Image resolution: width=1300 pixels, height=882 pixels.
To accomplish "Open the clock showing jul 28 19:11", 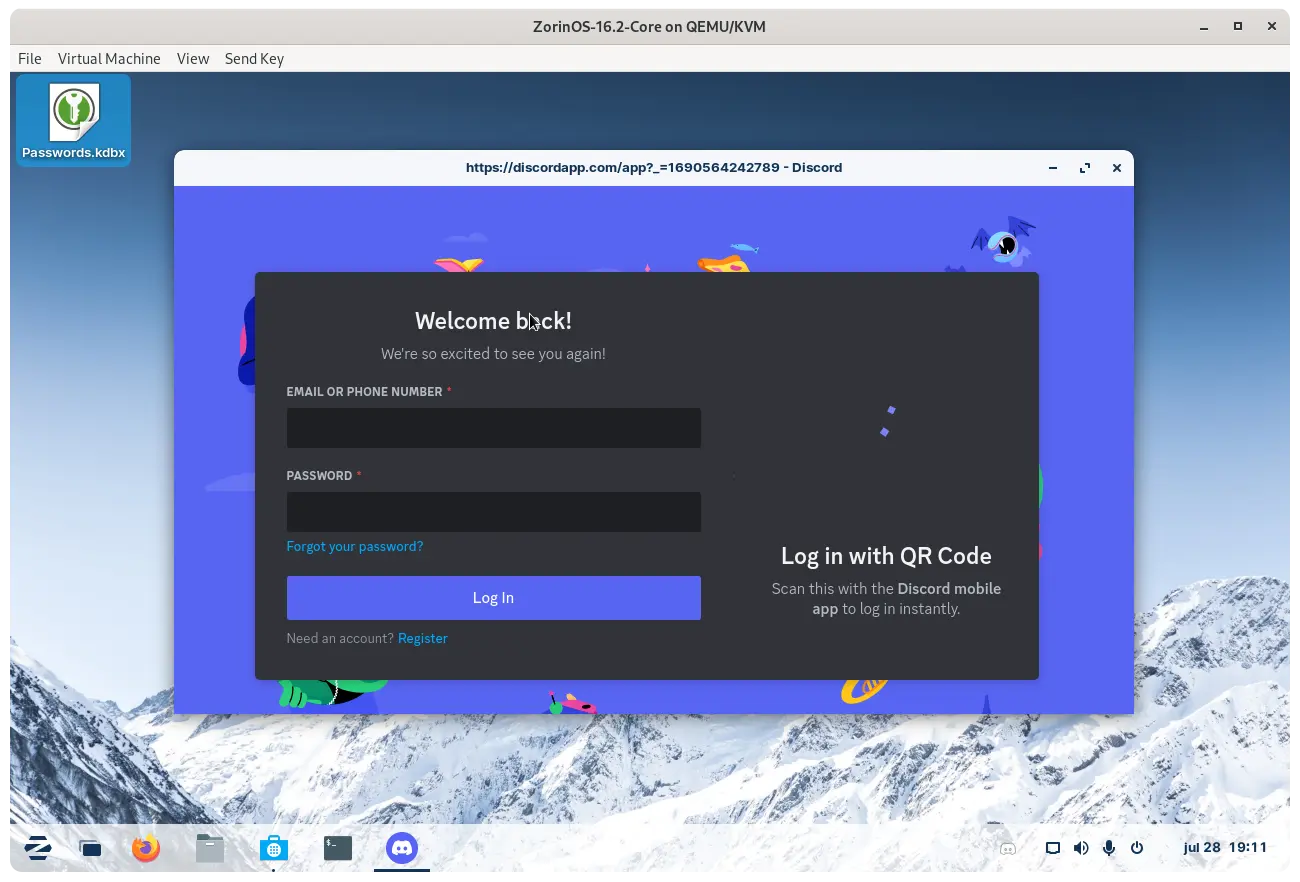I will click(x=1225, y=848).
